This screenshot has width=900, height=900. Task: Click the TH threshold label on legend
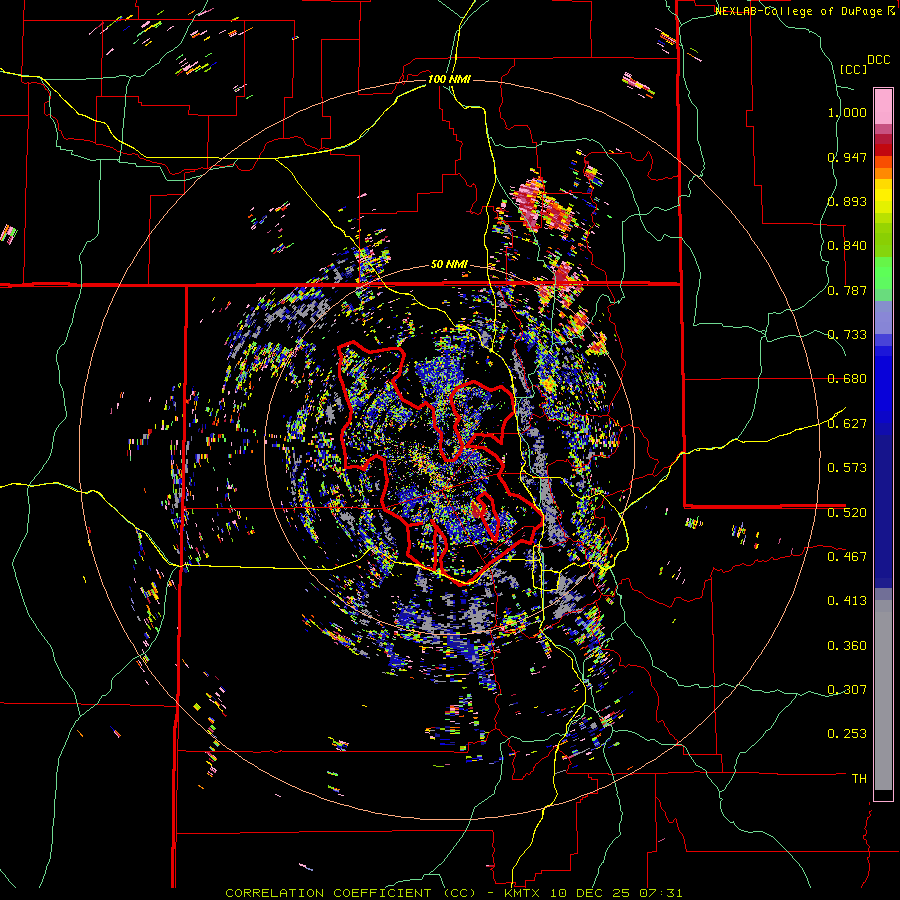(859, 779)
